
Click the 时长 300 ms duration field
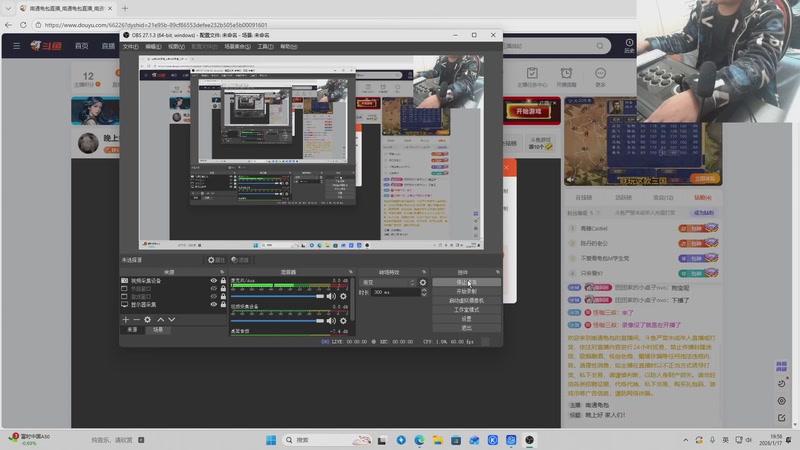[x=396, y=292]
